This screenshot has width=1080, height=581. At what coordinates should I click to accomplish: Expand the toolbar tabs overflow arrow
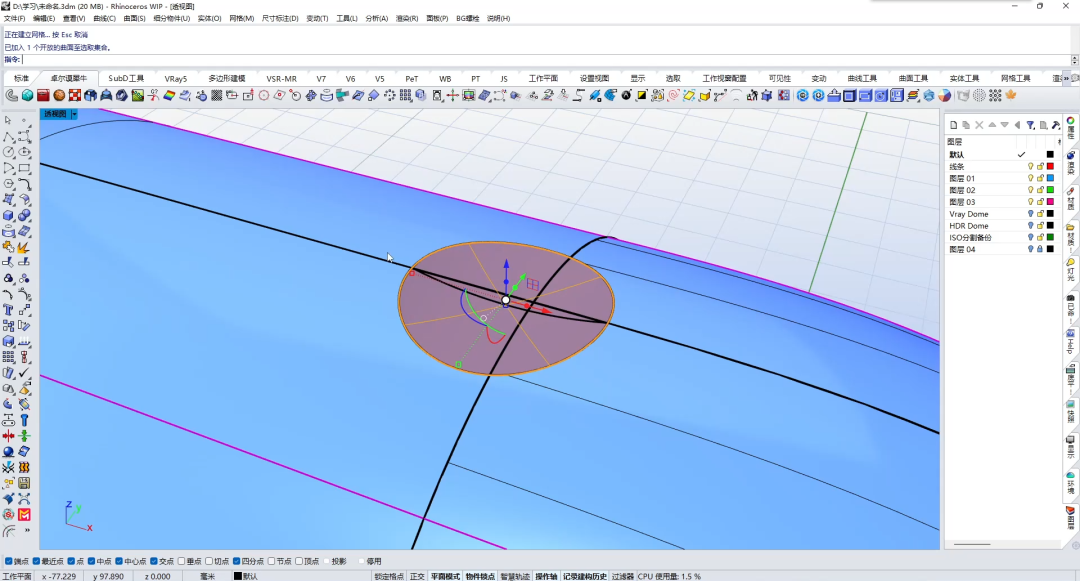coord(1067,78)
